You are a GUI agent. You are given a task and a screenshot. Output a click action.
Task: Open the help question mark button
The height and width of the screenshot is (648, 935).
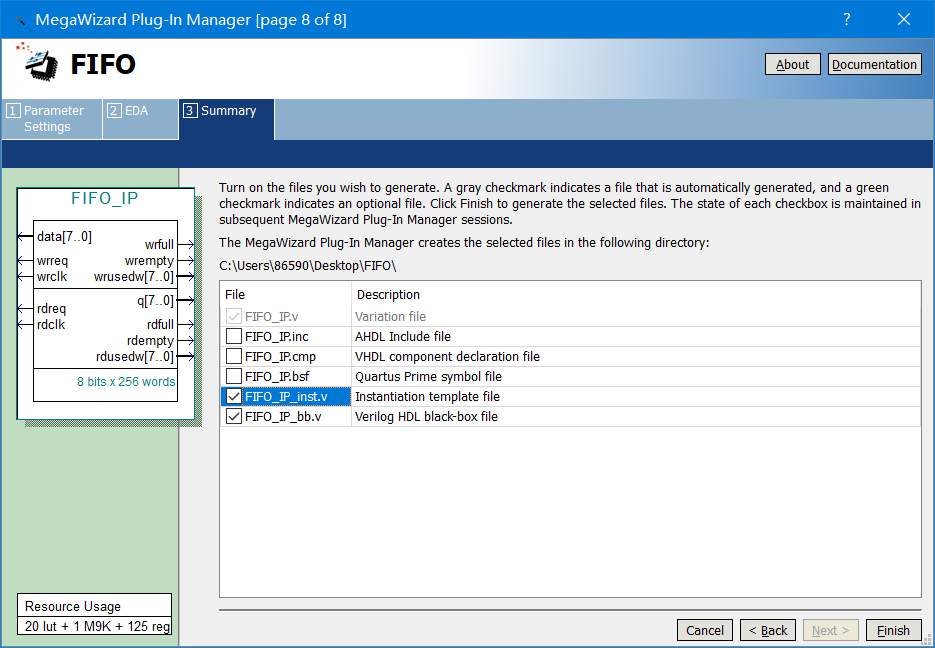846,19
